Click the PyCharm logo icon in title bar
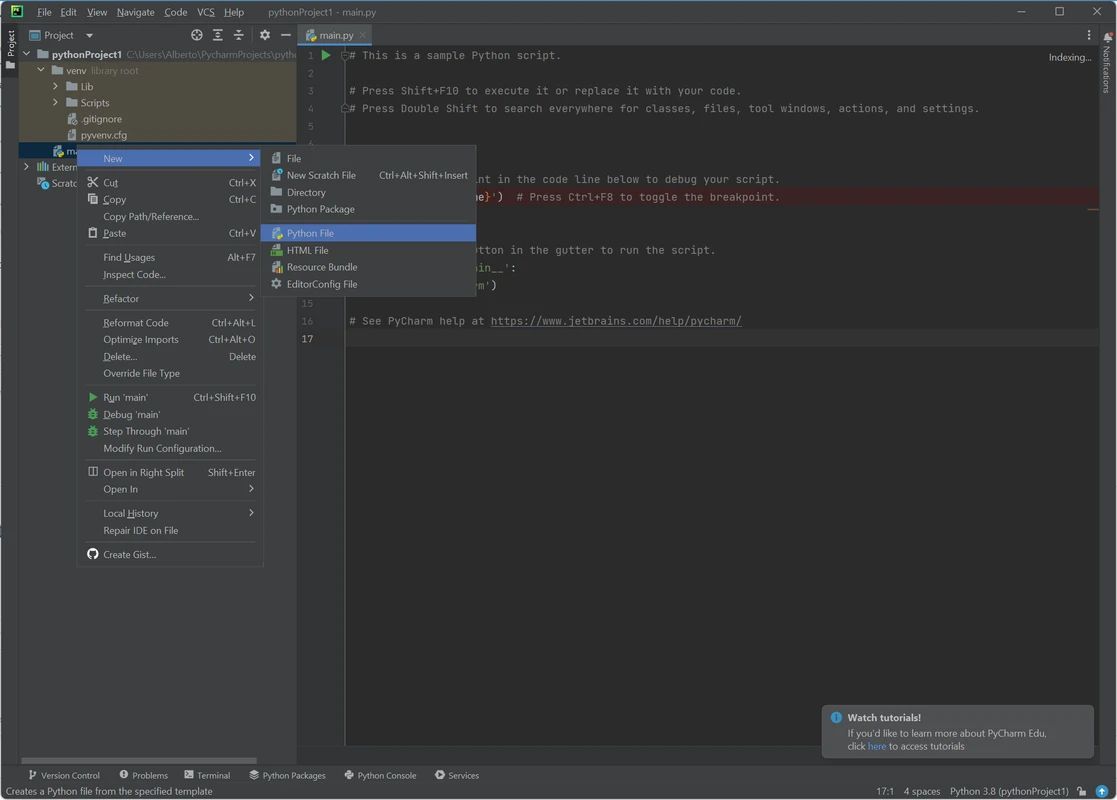 tap(16, 11)
